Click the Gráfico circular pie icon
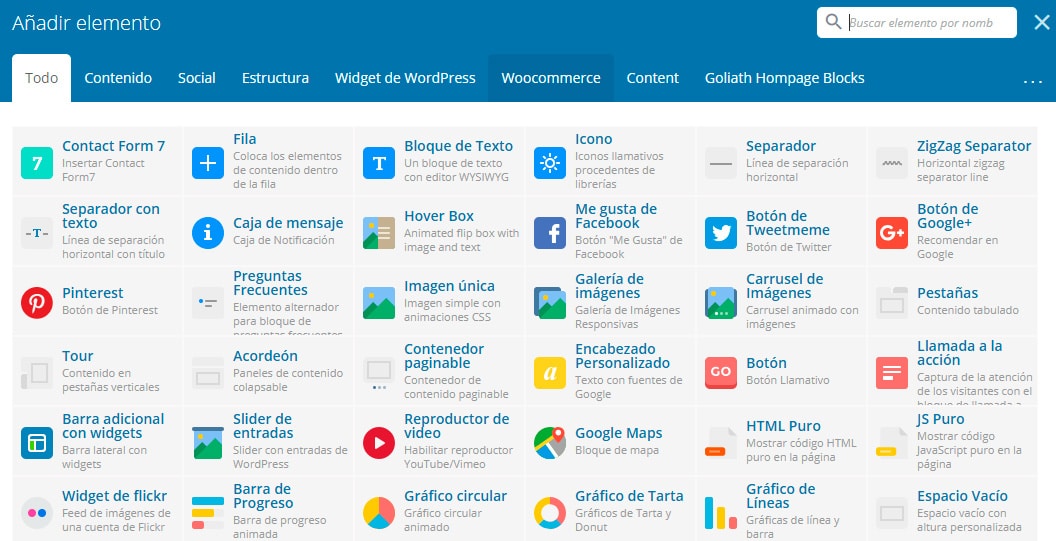The height and width of the screenshot is (541, 1056). 379,513
